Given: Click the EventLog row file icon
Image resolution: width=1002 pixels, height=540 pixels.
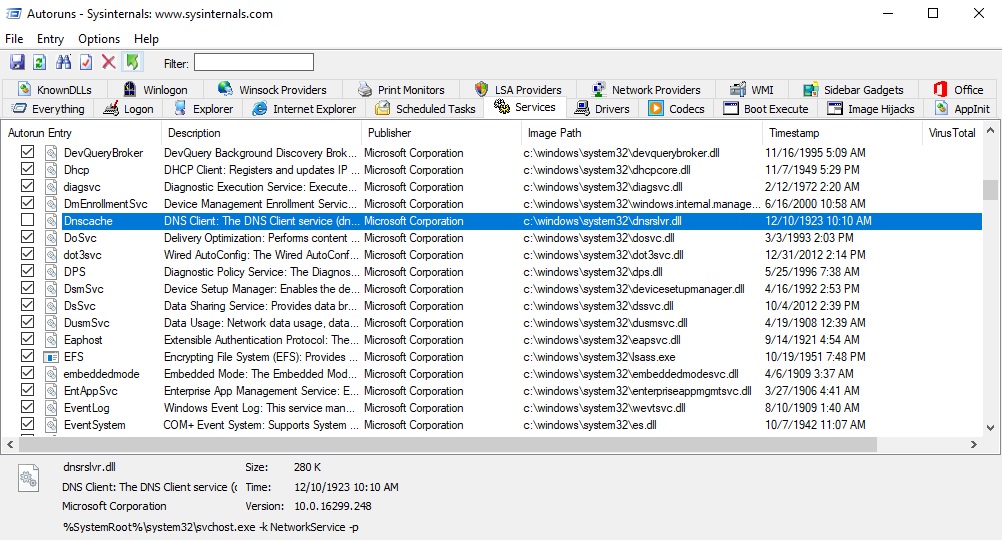Looking at the screenshot, I should pos(51,408).
